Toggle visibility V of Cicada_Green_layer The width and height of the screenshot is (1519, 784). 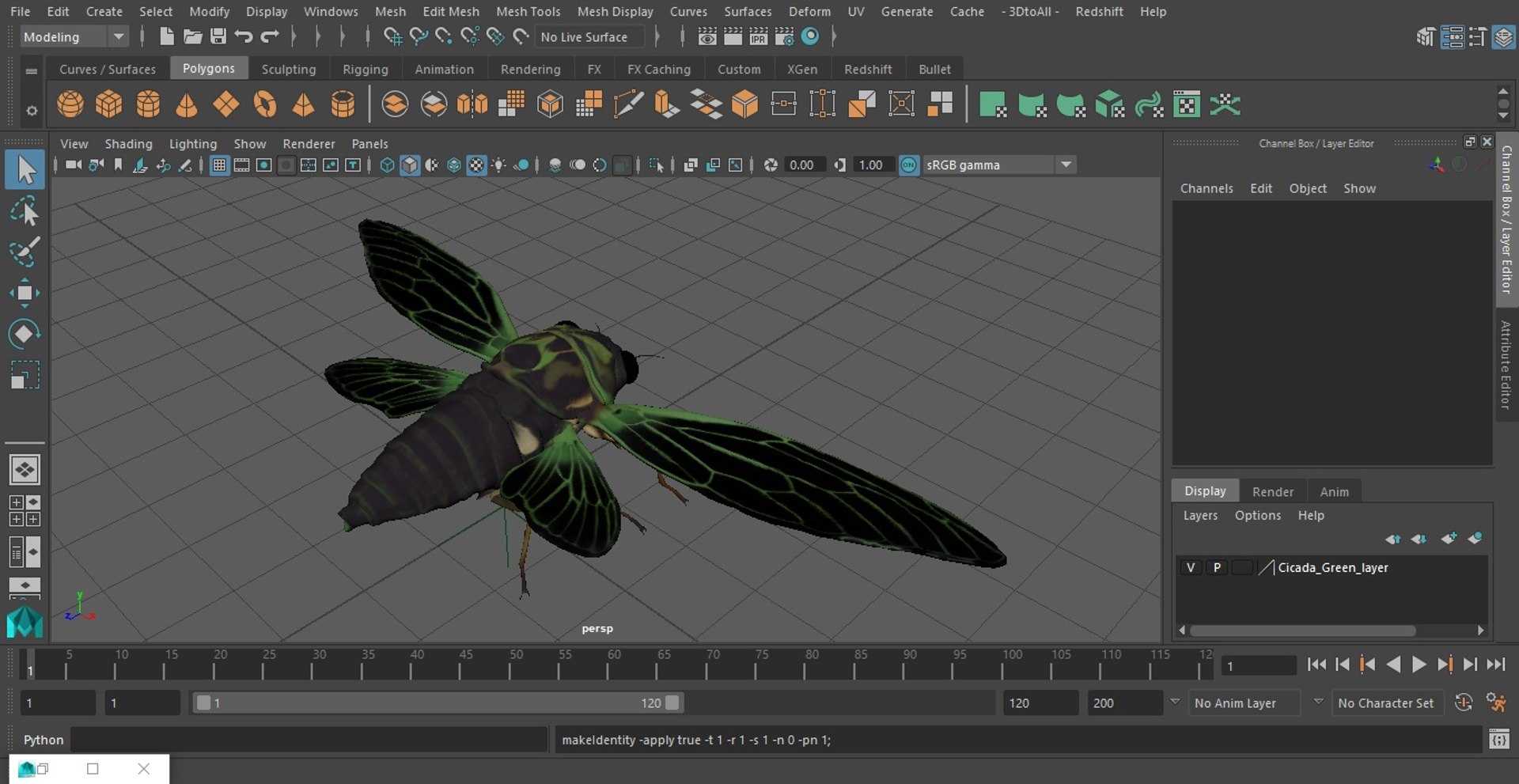1190,567
